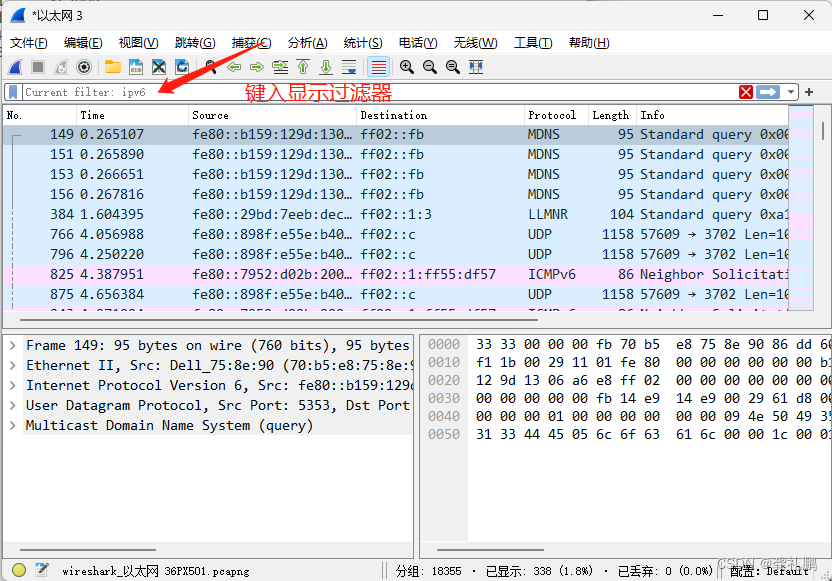Jump to the first packet
The image size is (832, 581).
[303, 67]
